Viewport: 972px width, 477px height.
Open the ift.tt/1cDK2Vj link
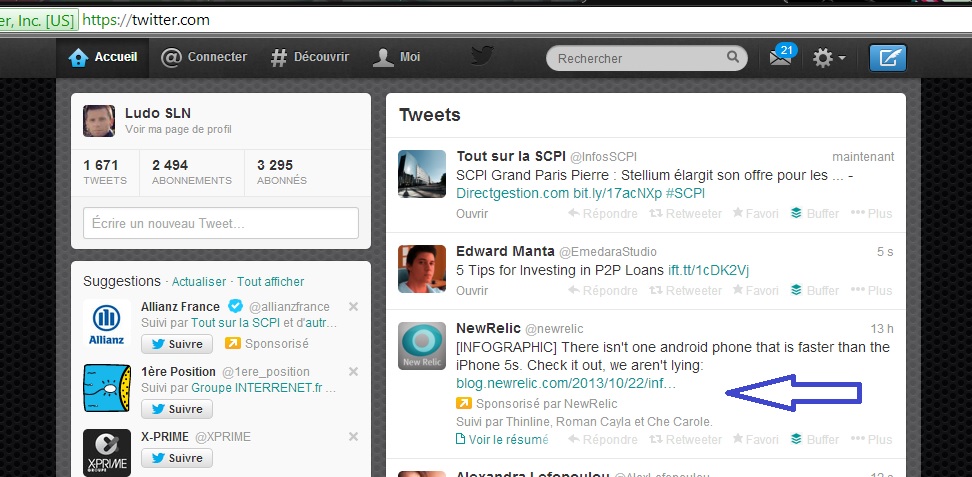[x=709, y=270]
